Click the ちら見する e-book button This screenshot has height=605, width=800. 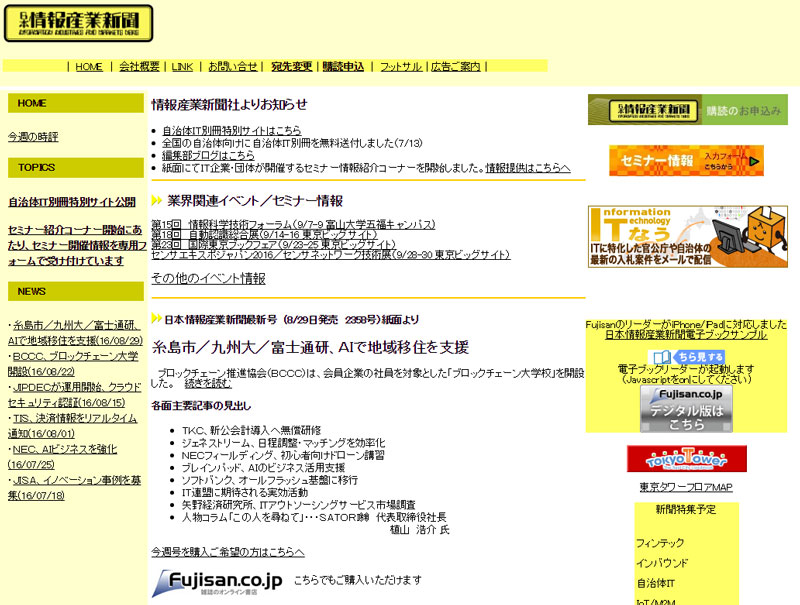pos(686,357)
